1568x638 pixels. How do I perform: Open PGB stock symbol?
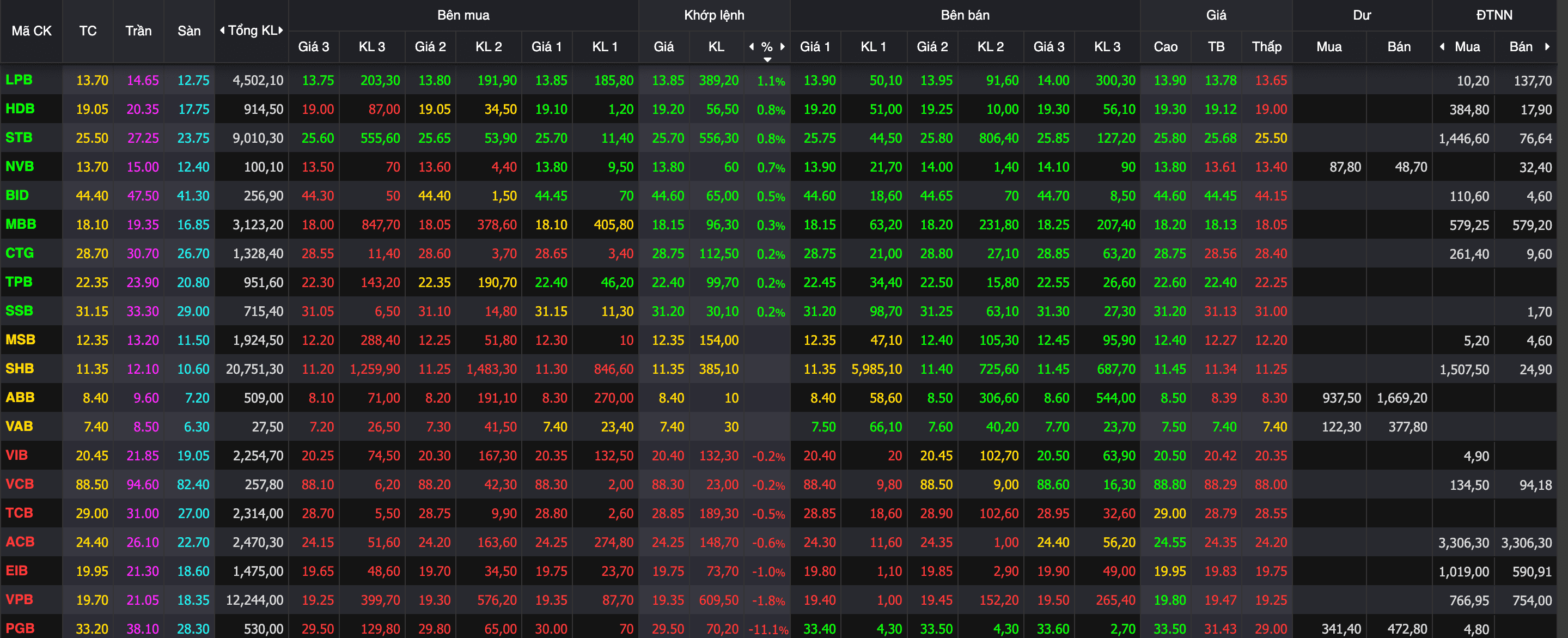(x=20, y=628)
